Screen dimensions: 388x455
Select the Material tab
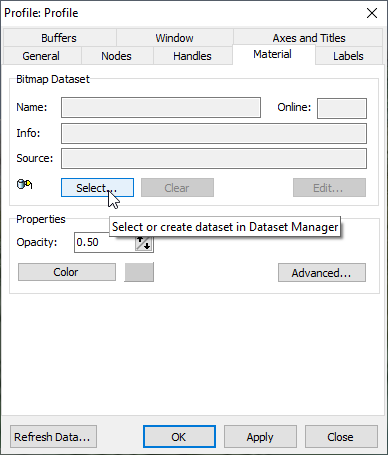coord(273,54)
